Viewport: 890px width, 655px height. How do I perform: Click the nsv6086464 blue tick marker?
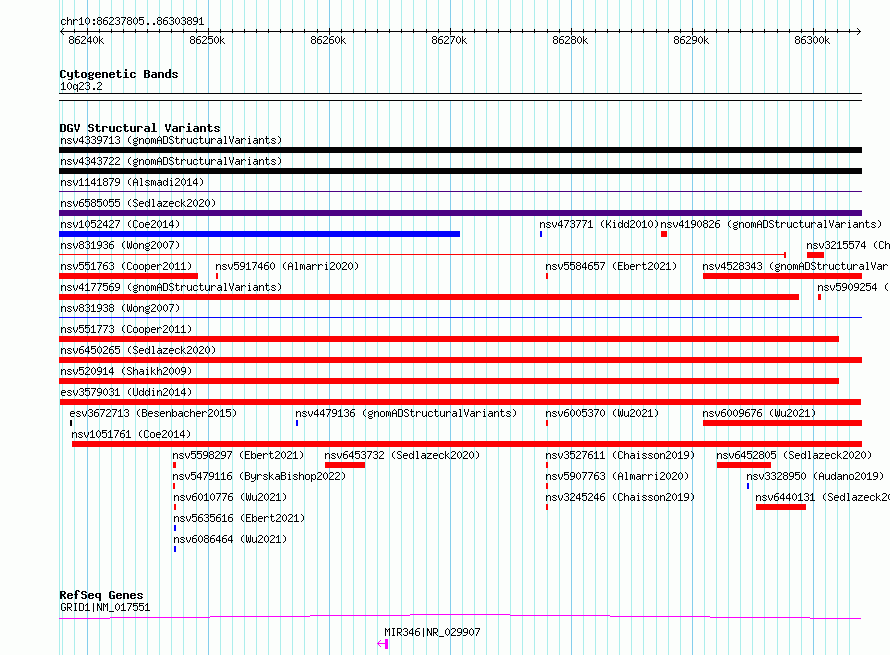pos(175,549)
